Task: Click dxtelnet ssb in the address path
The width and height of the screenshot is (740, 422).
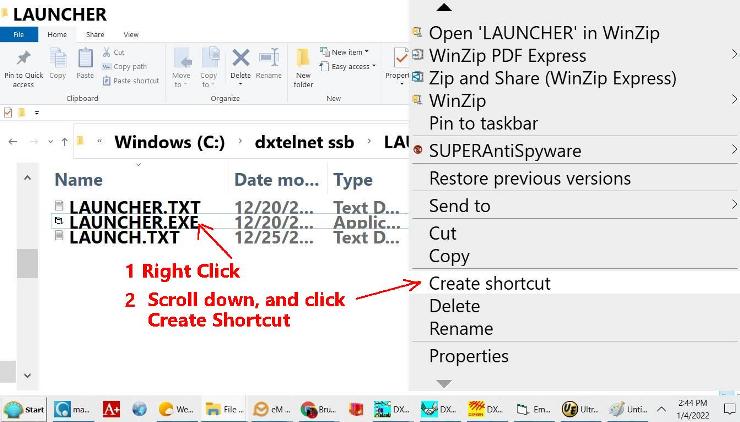Action: tap(304, 142)
